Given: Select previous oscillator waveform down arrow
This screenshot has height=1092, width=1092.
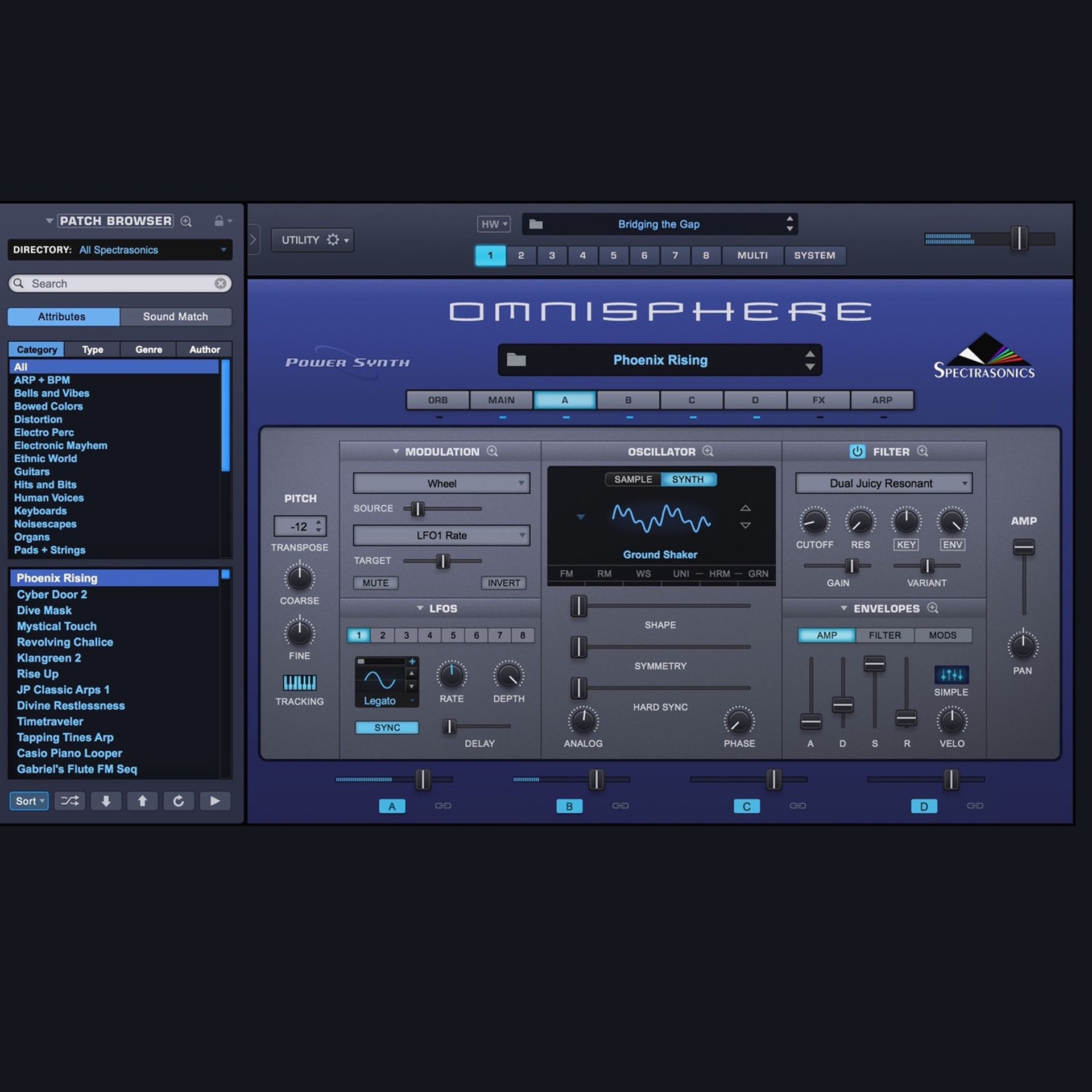Looking at the screenshot, I should point(746,526).
